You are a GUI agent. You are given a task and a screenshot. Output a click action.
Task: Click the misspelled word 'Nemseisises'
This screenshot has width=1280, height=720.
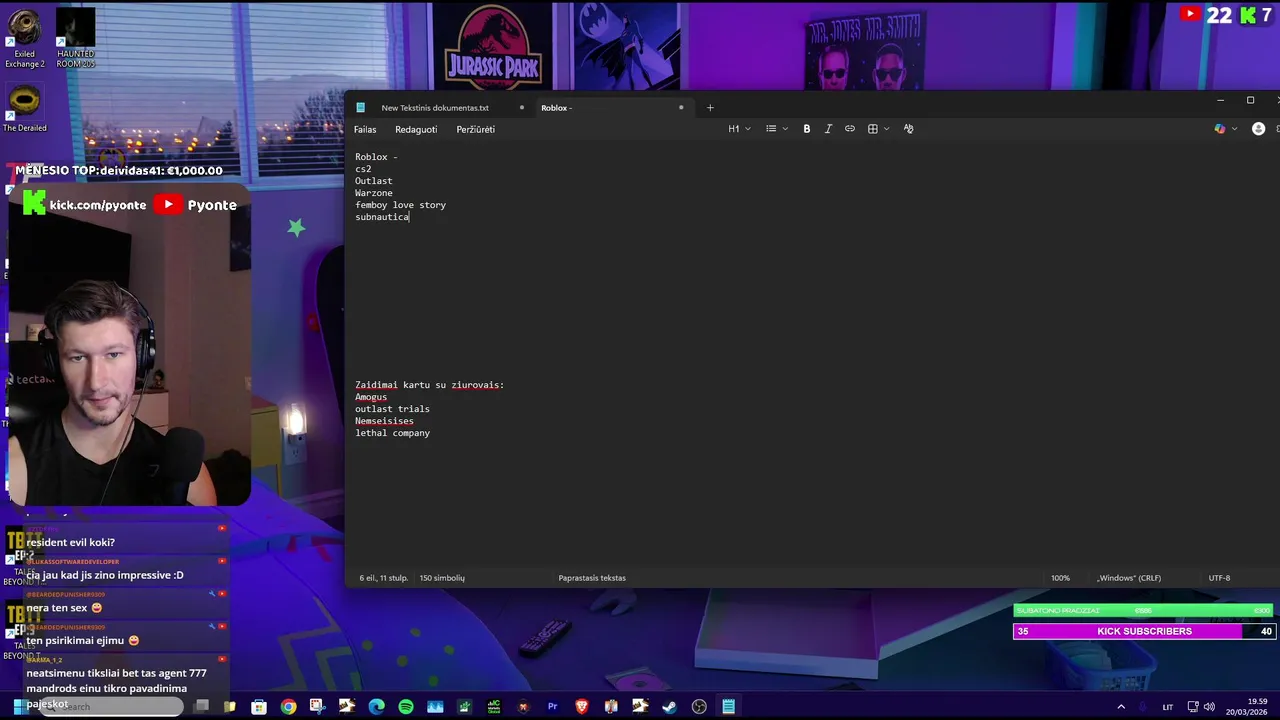(x=384, y=421)
